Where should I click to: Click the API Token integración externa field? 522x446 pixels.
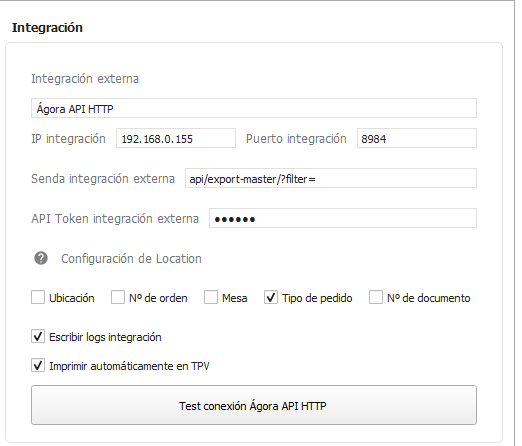coord(343,218)
